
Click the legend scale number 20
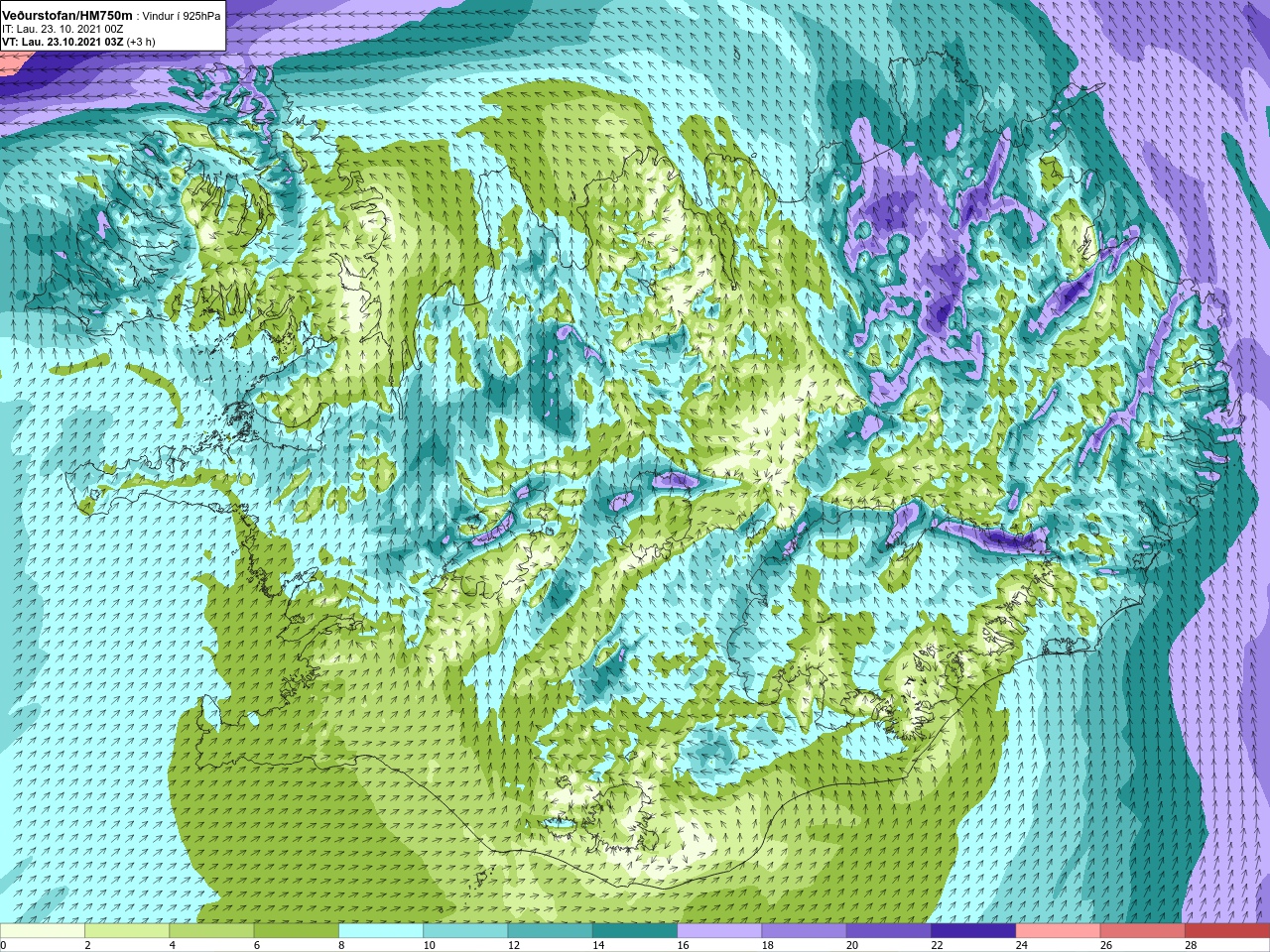click(x=853, y=945)
